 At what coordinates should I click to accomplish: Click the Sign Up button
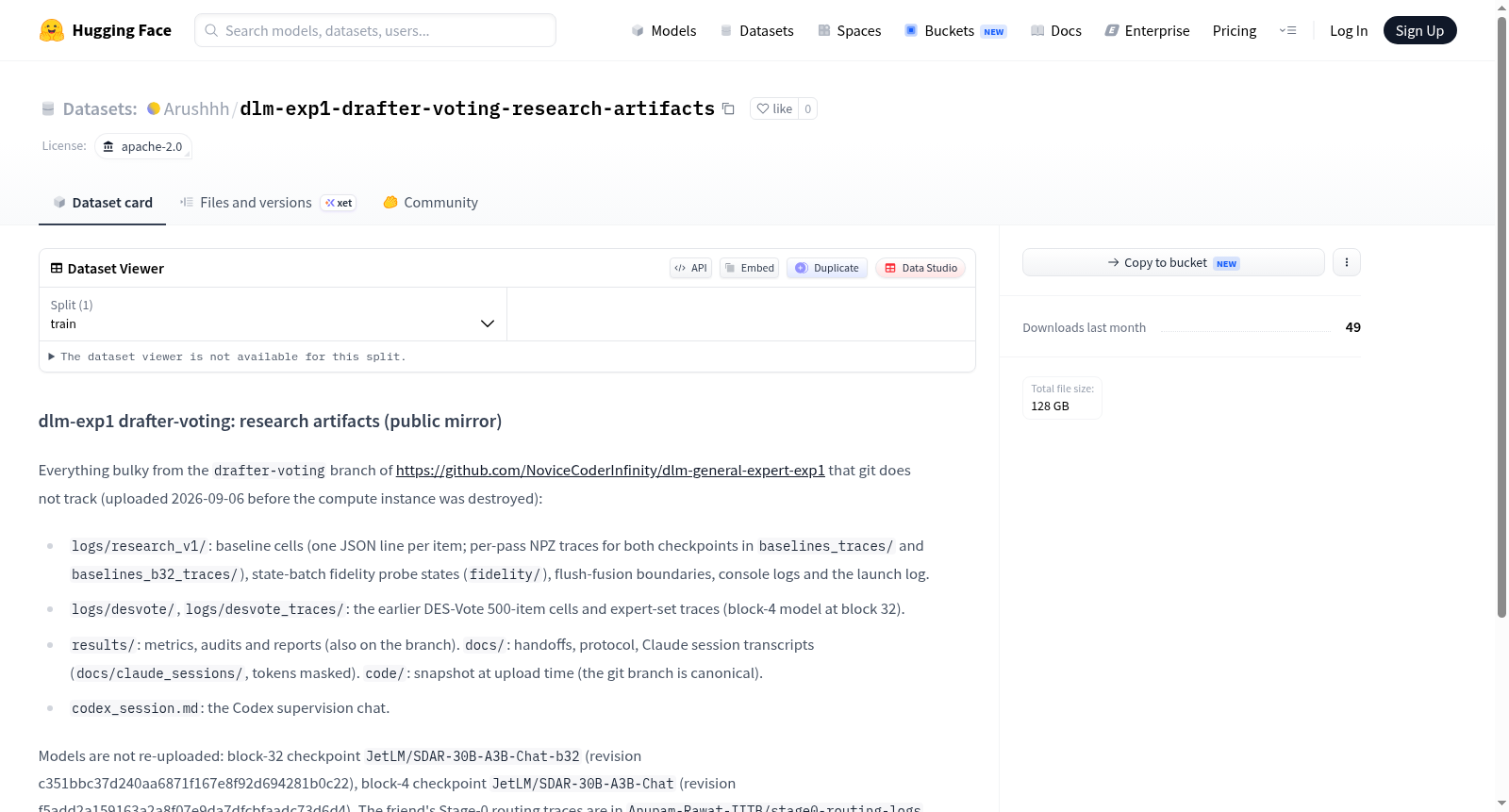(x=1419, y=30)
